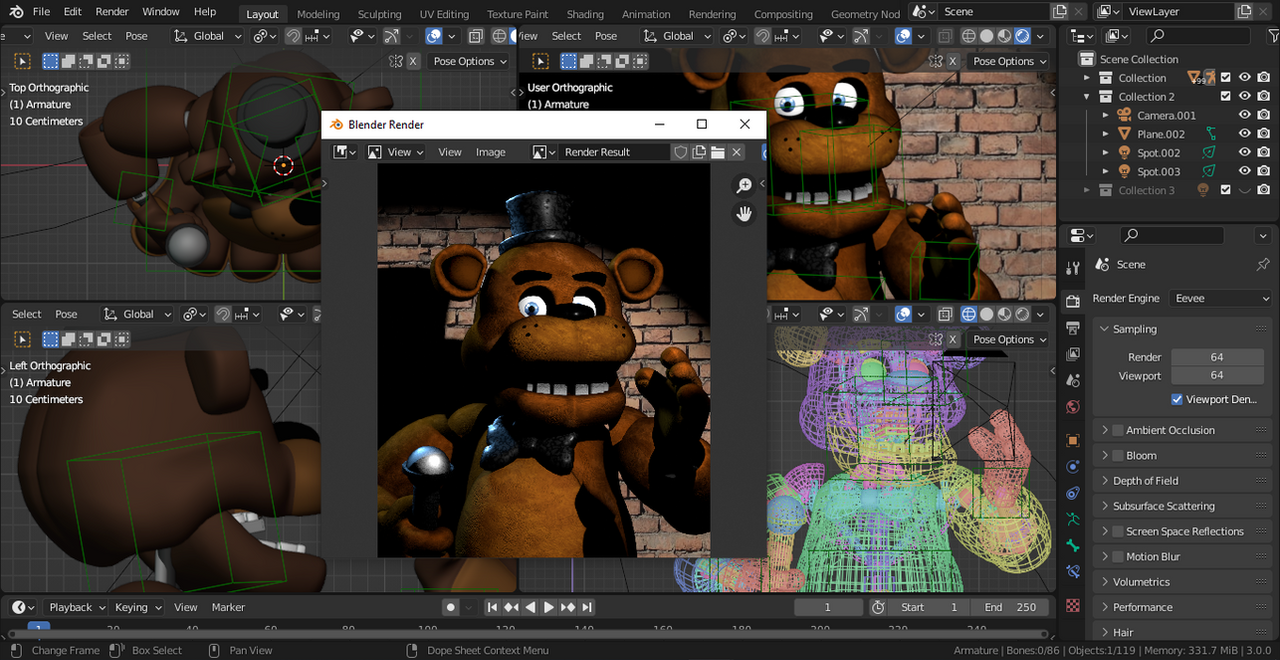Open the Render properties tab
Screen dimensions: 1280x660
pyautogui.click(x=1073, y=302)
